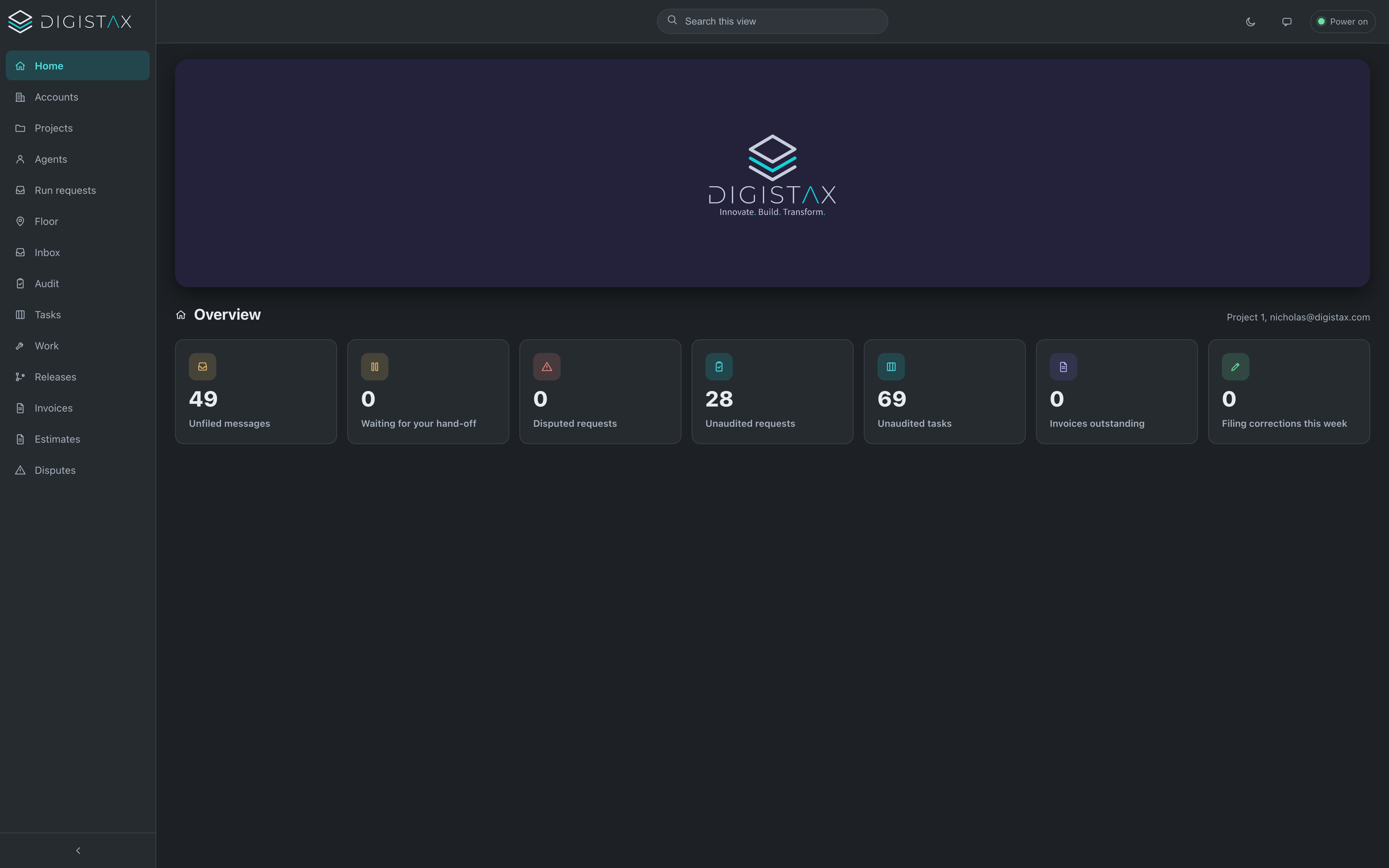
Task: Click the Overview heading text
Action: (x=227, y=315)
